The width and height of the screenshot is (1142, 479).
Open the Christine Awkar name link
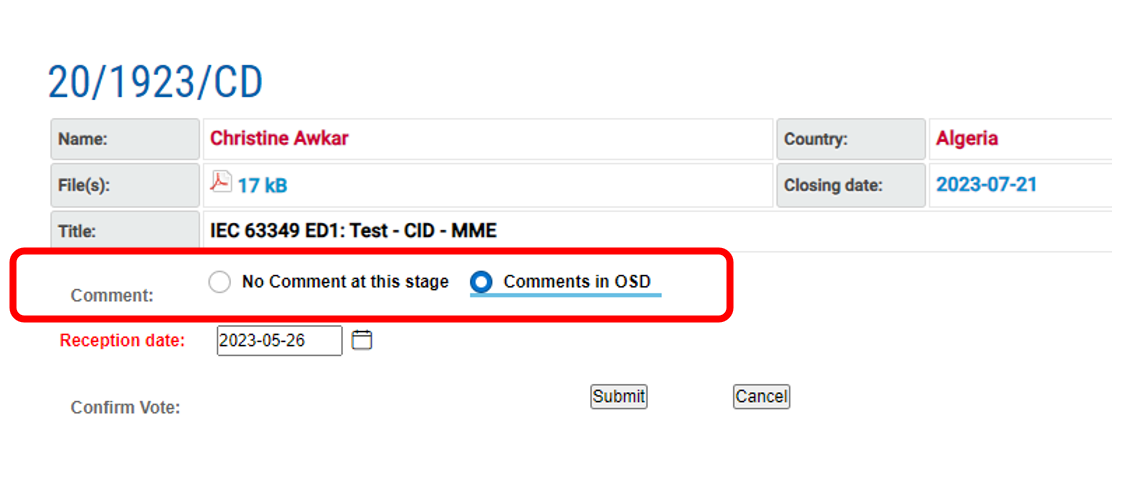pos(279,139)
